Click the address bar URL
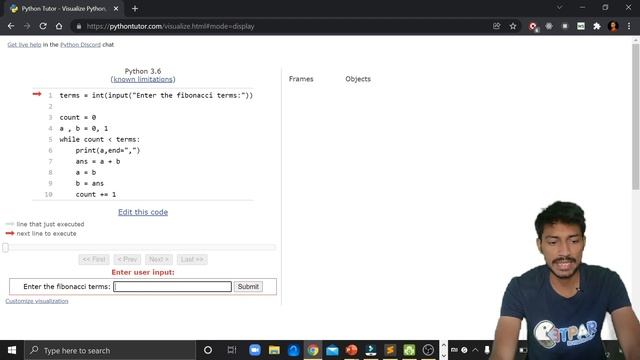640x360 pixels. (x=170, y=26)
